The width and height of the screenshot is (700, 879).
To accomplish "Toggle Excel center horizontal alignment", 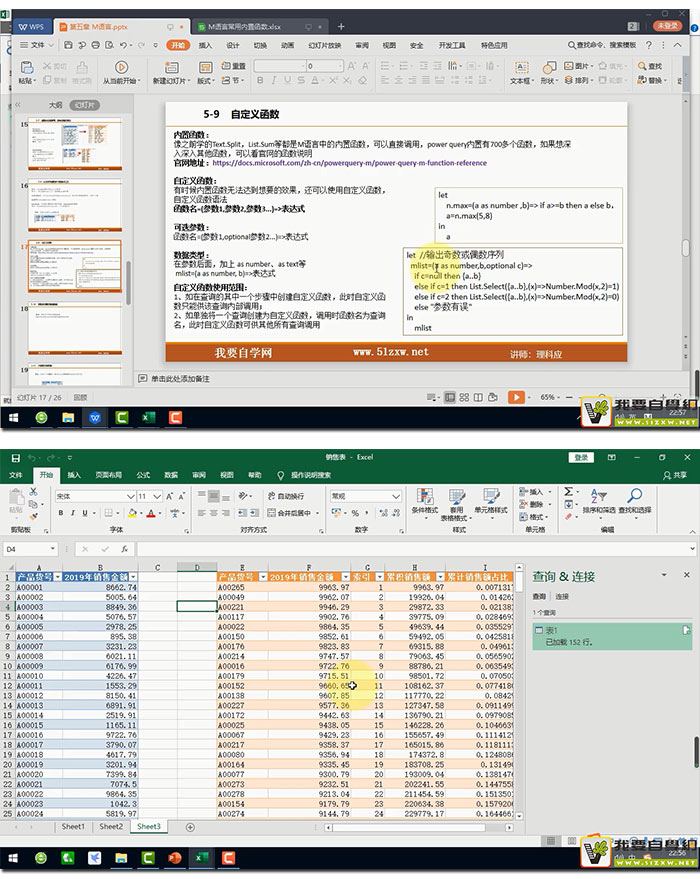I will 214,513.
